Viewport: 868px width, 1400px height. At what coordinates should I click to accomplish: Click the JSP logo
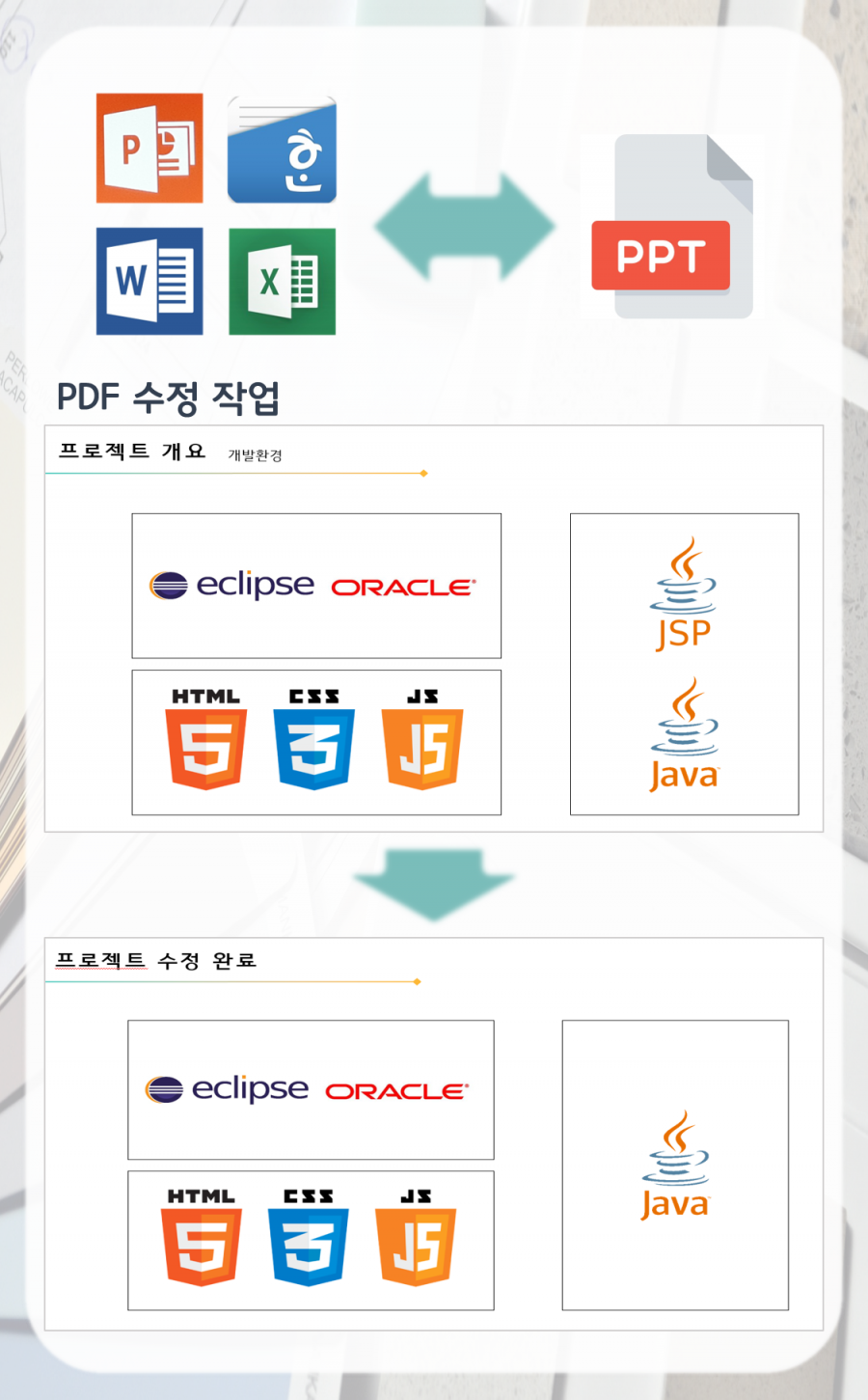683,593
